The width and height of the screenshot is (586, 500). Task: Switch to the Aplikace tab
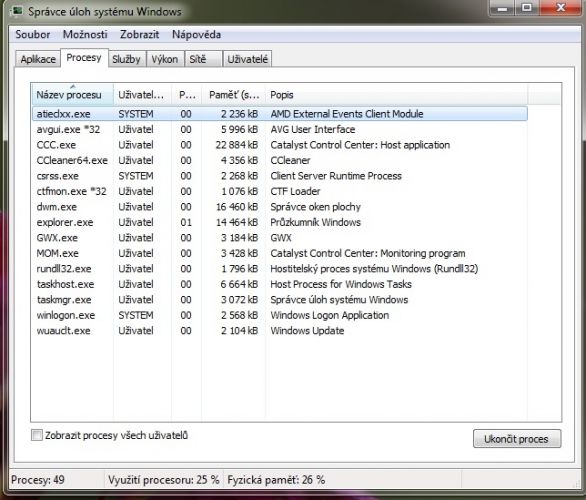tap(38, 59)
